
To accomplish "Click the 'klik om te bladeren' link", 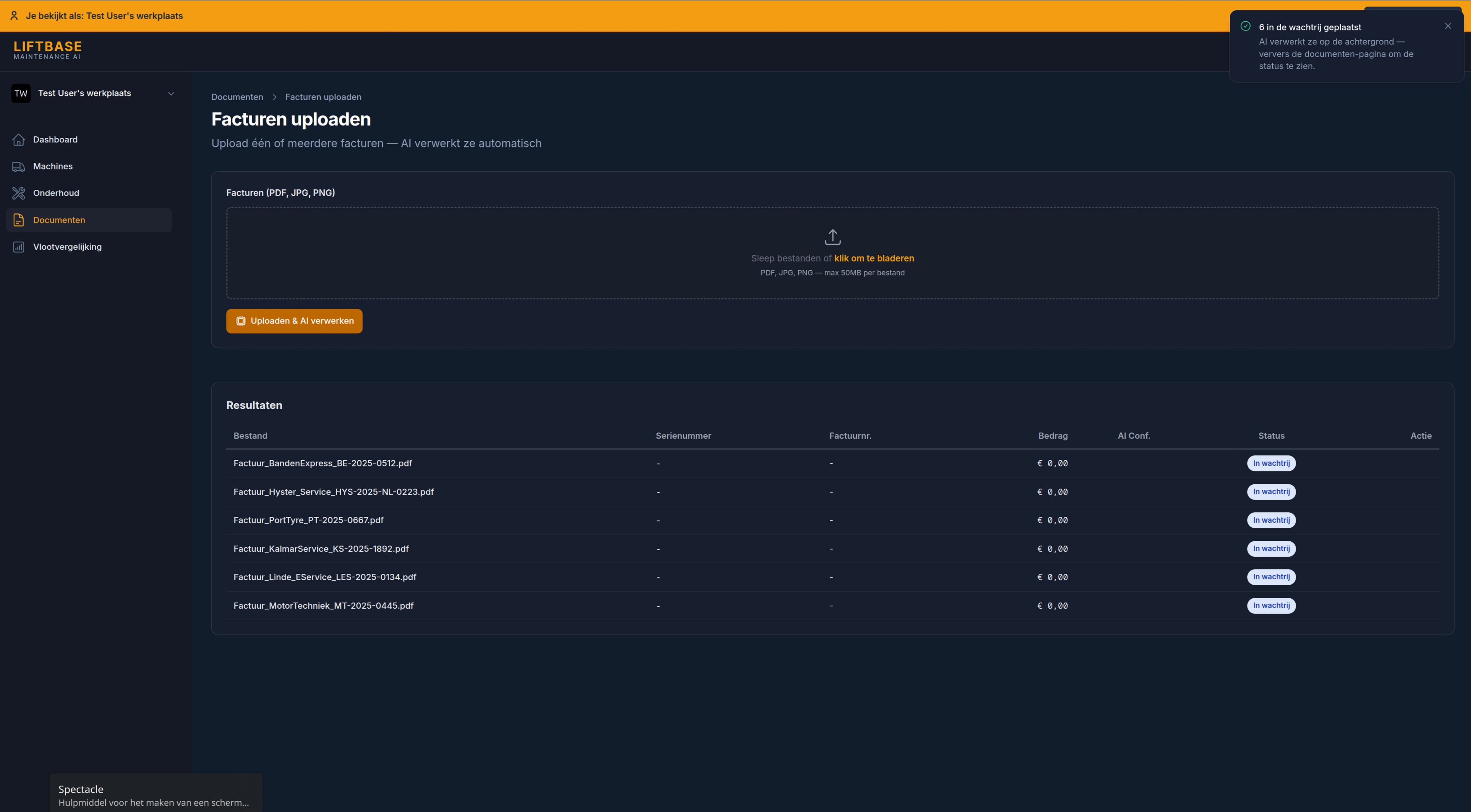I will 874,258.
